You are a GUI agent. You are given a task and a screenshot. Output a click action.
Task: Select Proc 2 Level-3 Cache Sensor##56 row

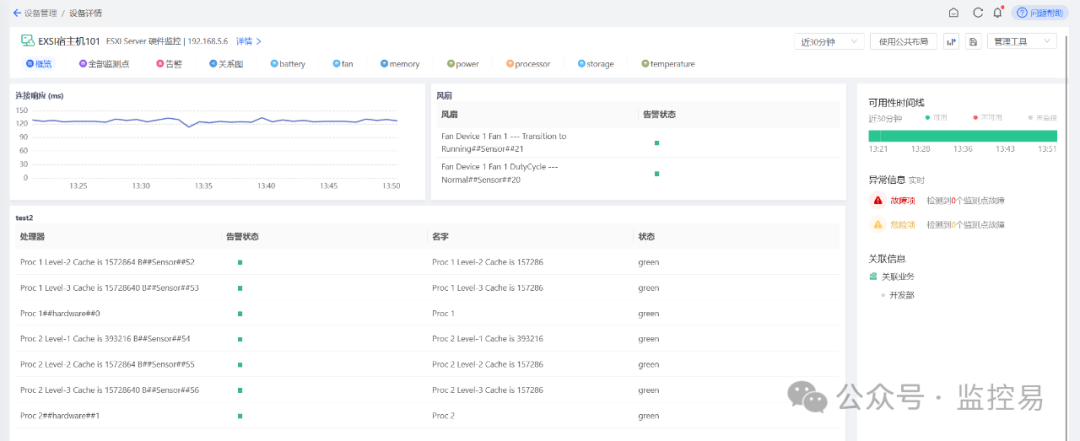tap(427, 389)
